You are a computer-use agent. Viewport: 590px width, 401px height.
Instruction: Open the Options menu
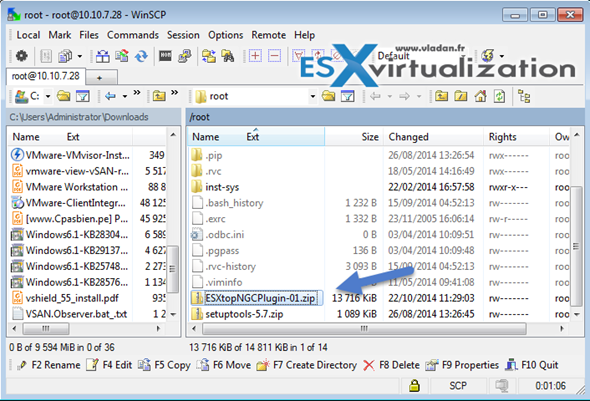coord(226,35)
